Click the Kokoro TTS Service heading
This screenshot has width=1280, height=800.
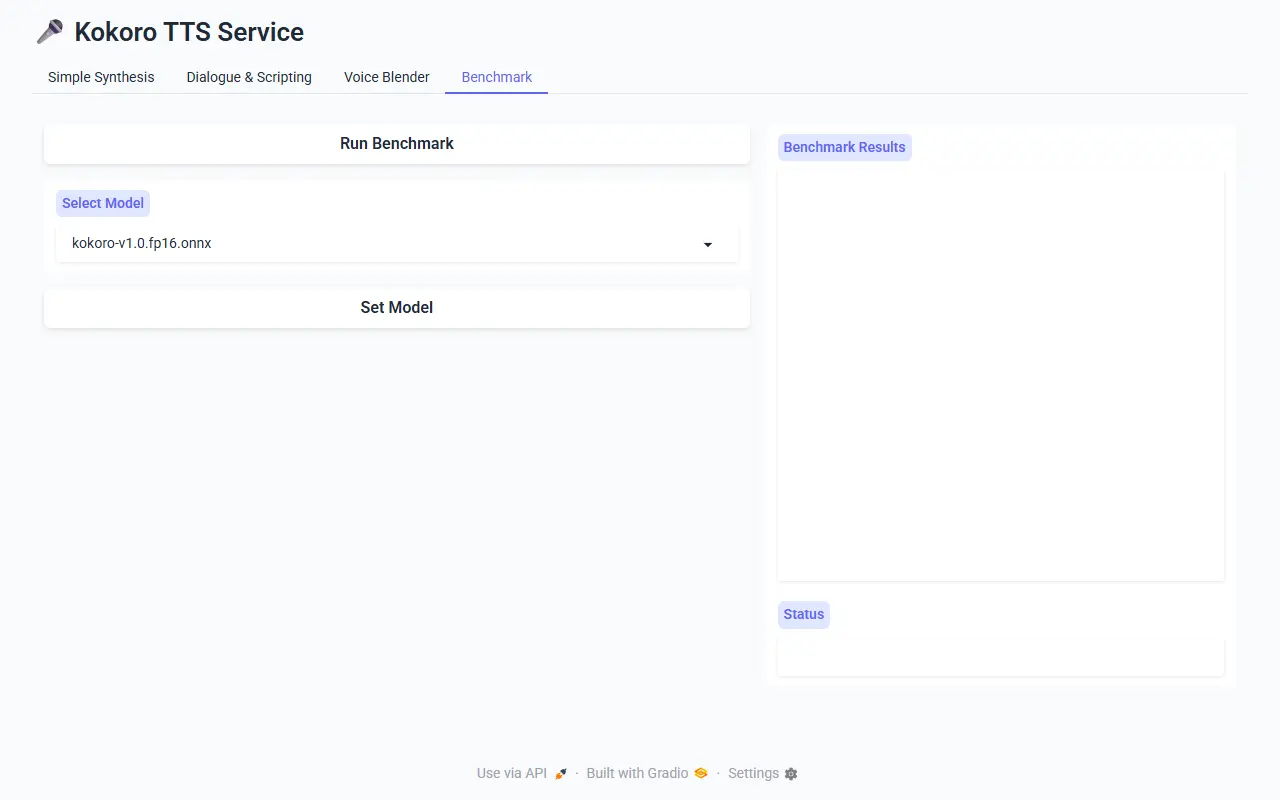pyautogui.click(x=189, y=32)
